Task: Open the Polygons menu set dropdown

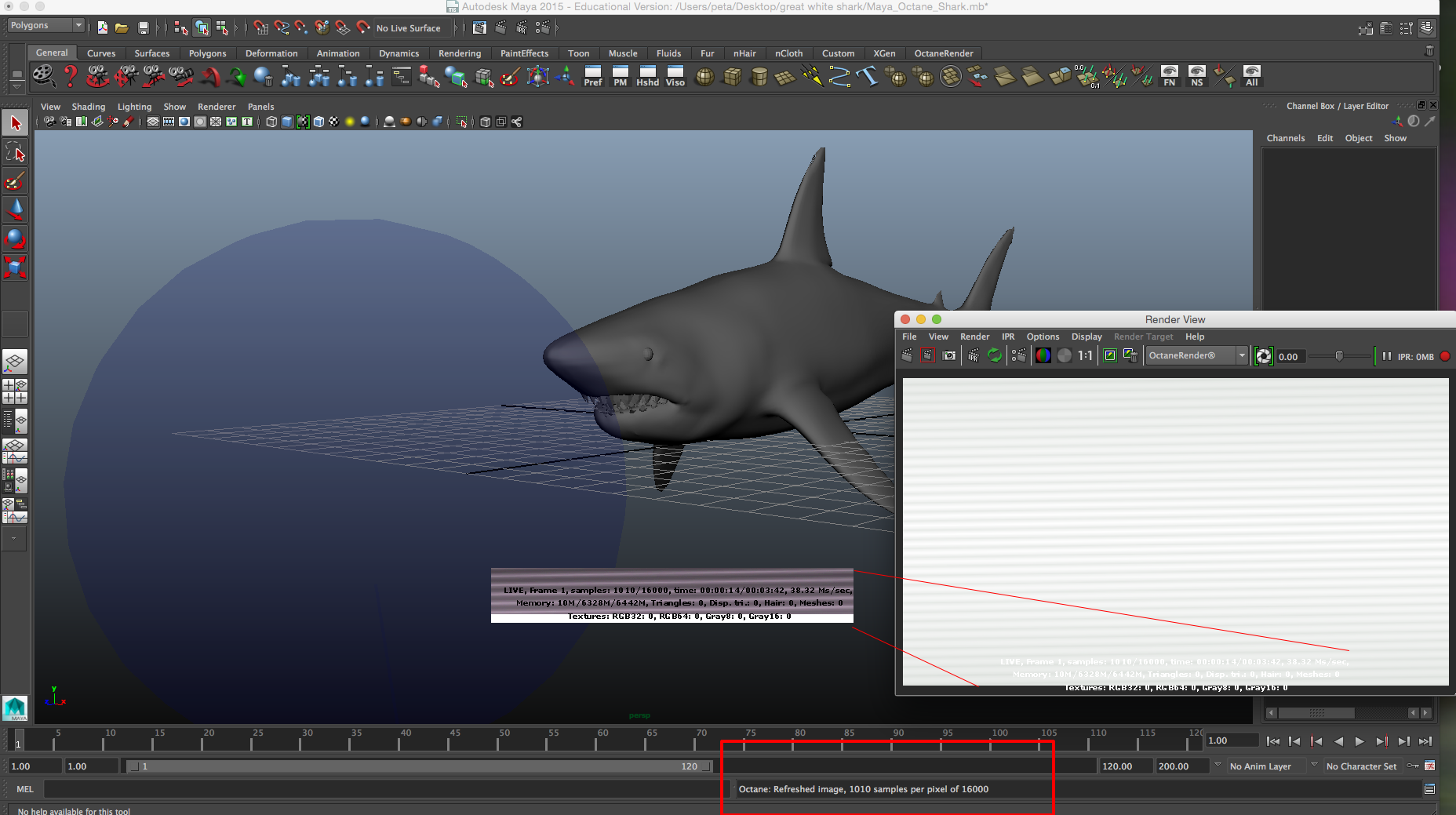Action: coord(45,26)
